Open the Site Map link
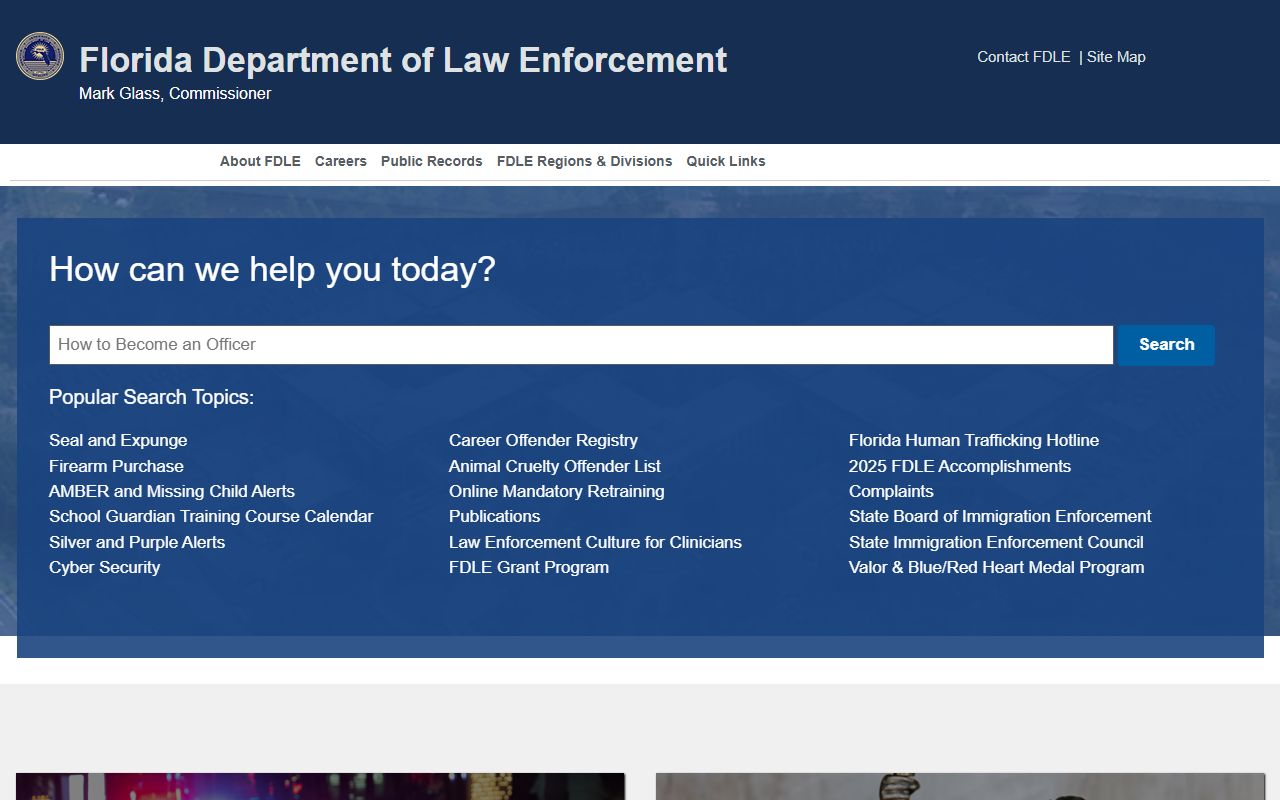The height and width of the screenshot is (800, 1280). [x=1116, y=57]
